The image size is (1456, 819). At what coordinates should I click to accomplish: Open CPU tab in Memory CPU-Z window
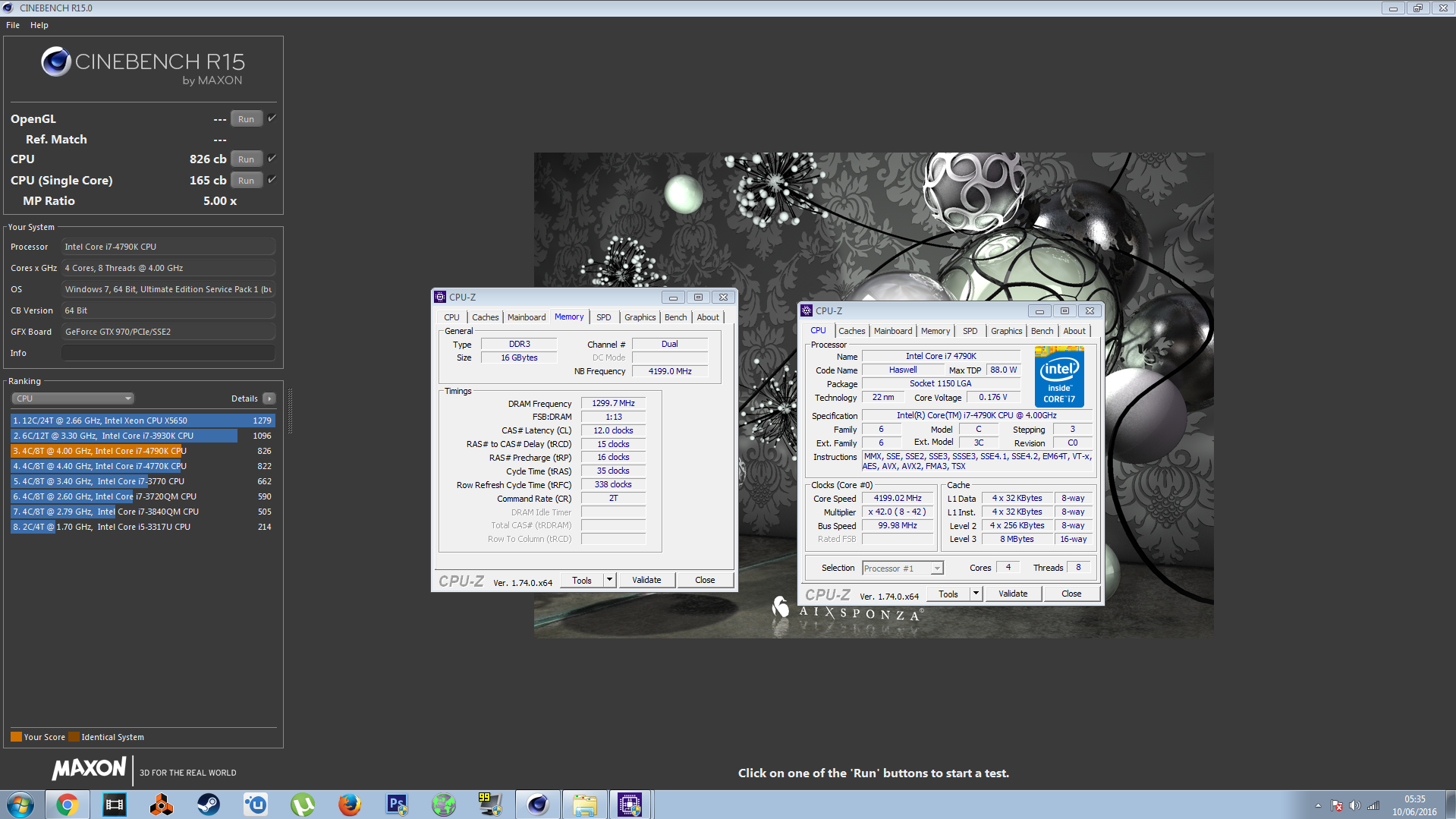point(451,317)
